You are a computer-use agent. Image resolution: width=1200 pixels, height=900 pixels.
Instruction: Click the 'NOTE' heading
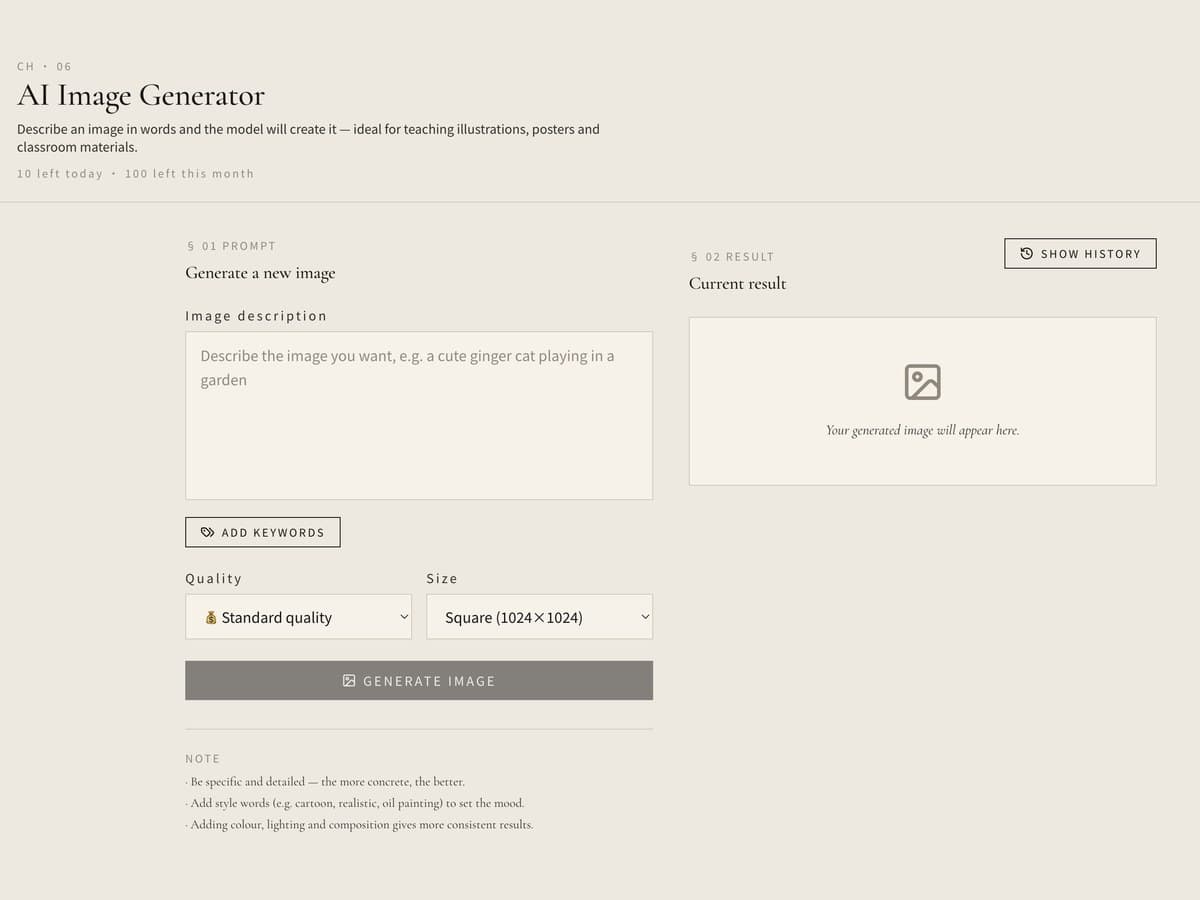(203, 759)
